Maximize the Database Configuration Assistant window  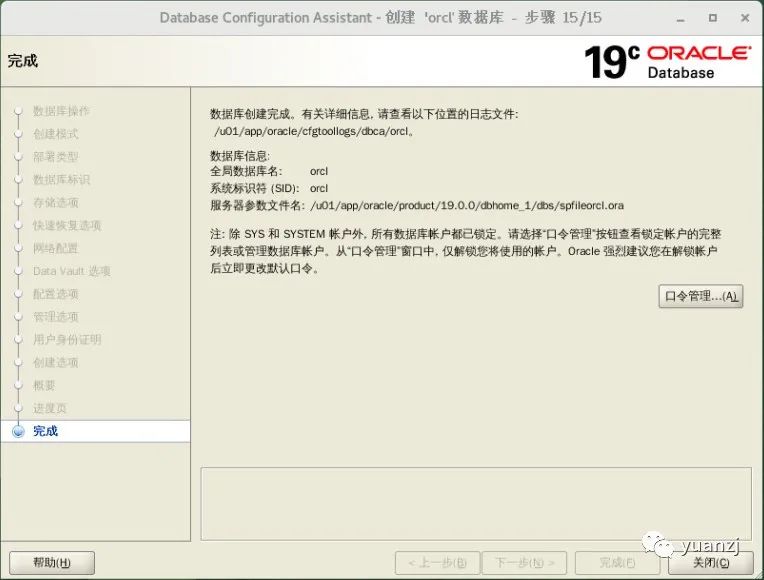713,18
